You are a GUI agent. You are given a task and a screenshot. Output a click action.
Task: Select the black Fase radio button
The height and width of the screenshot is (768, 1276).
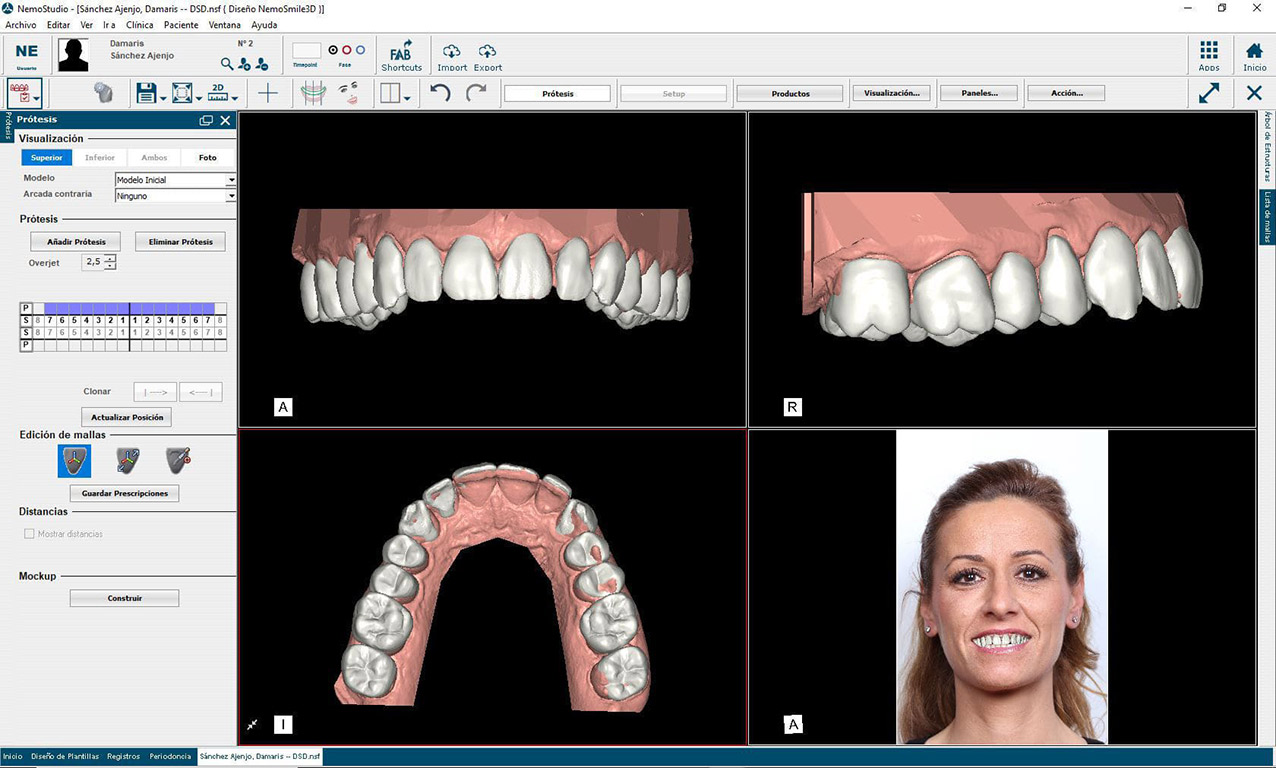(333, 50)
